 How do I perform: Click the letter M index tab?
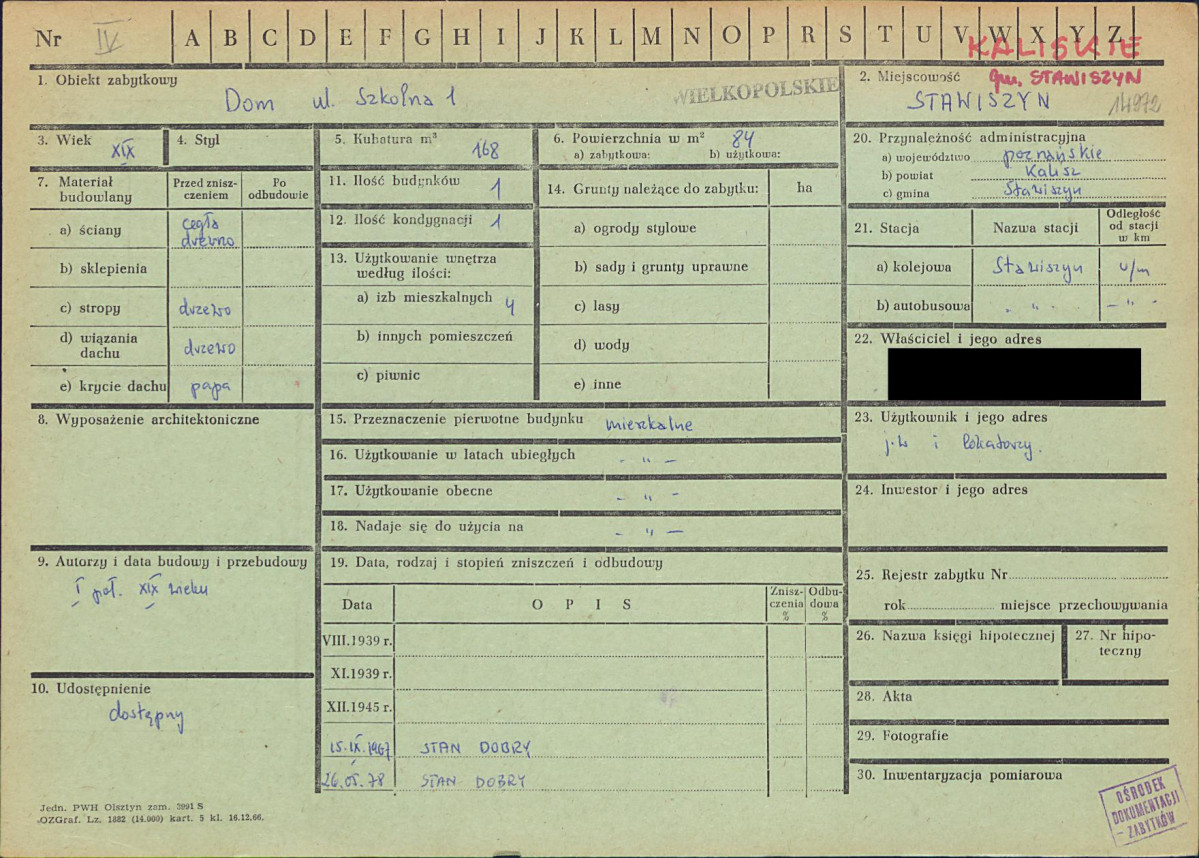(652, 36)
